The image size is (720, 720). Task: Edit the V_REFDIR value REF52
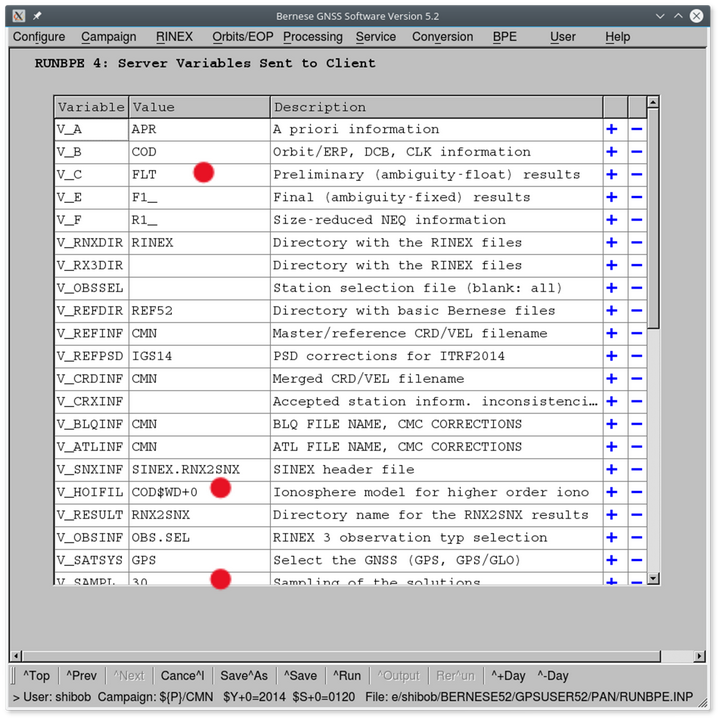(199, 311)
